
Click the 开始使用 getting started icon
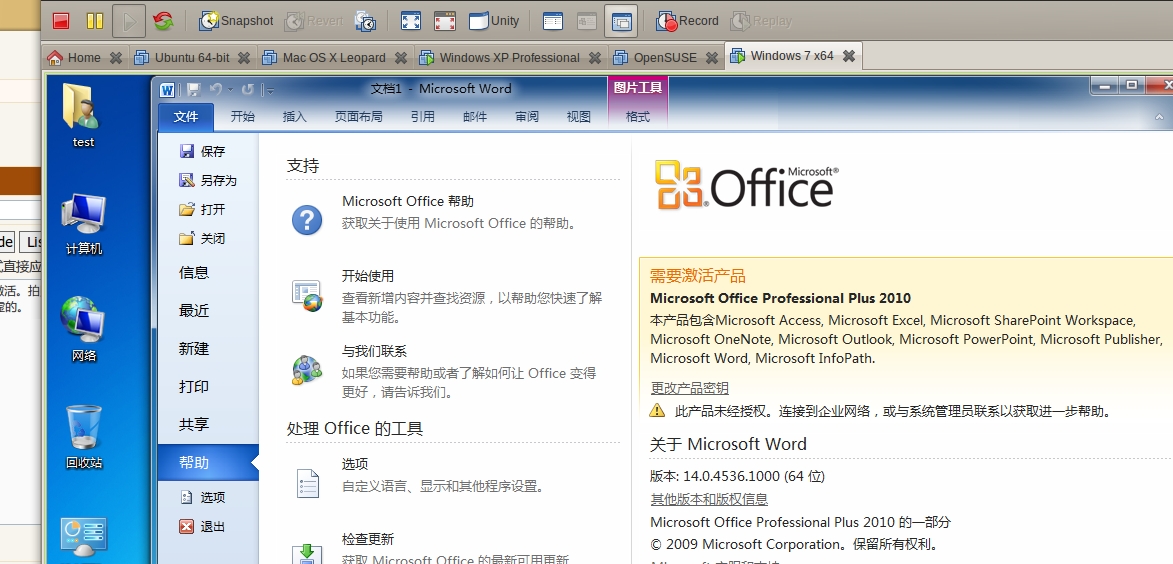(x=307, y=295)
